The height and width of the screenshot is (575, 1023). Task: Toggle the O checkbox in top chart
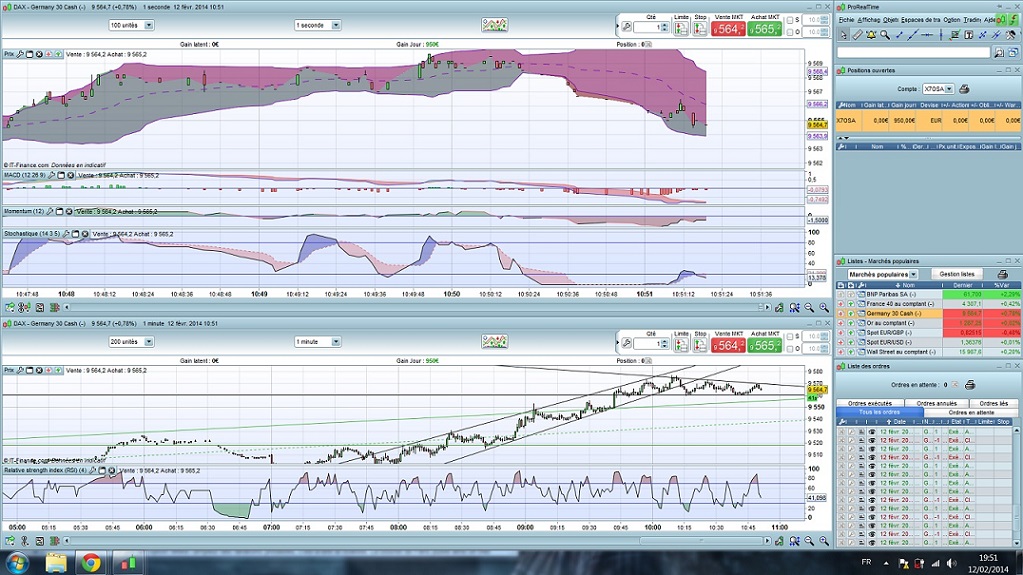[x=790, y=32]
